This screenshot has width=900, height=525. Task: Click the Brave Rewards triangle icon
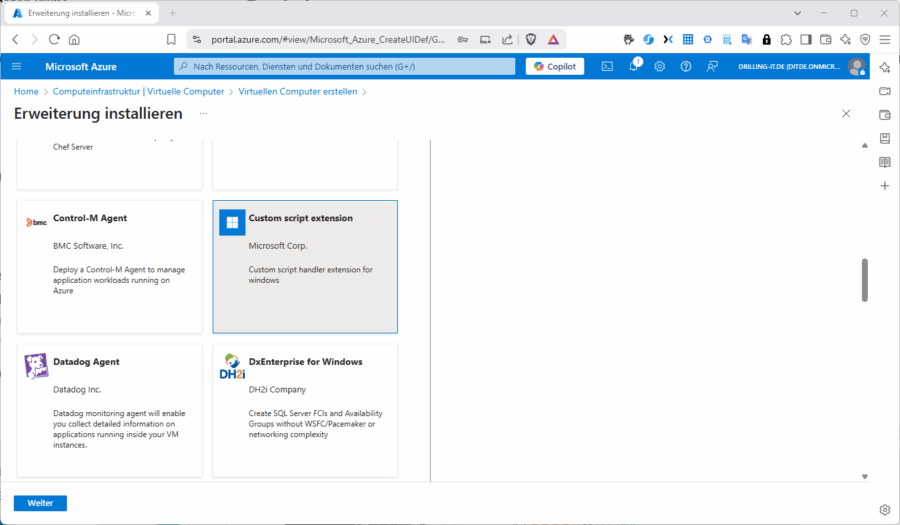[553, 39]
